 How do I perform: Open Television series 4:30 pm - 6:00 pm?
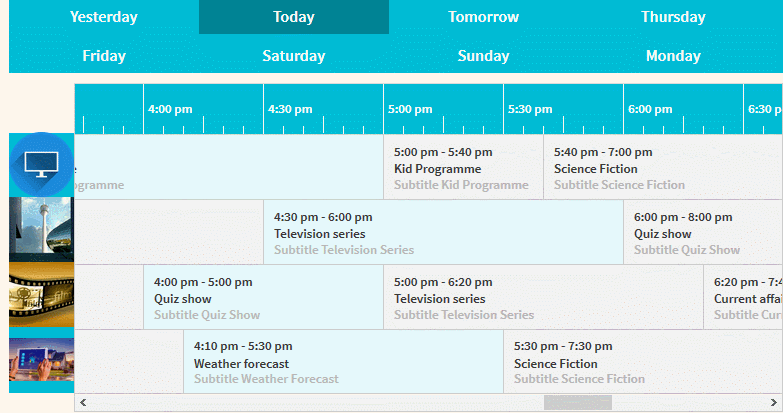pos(443,232)
